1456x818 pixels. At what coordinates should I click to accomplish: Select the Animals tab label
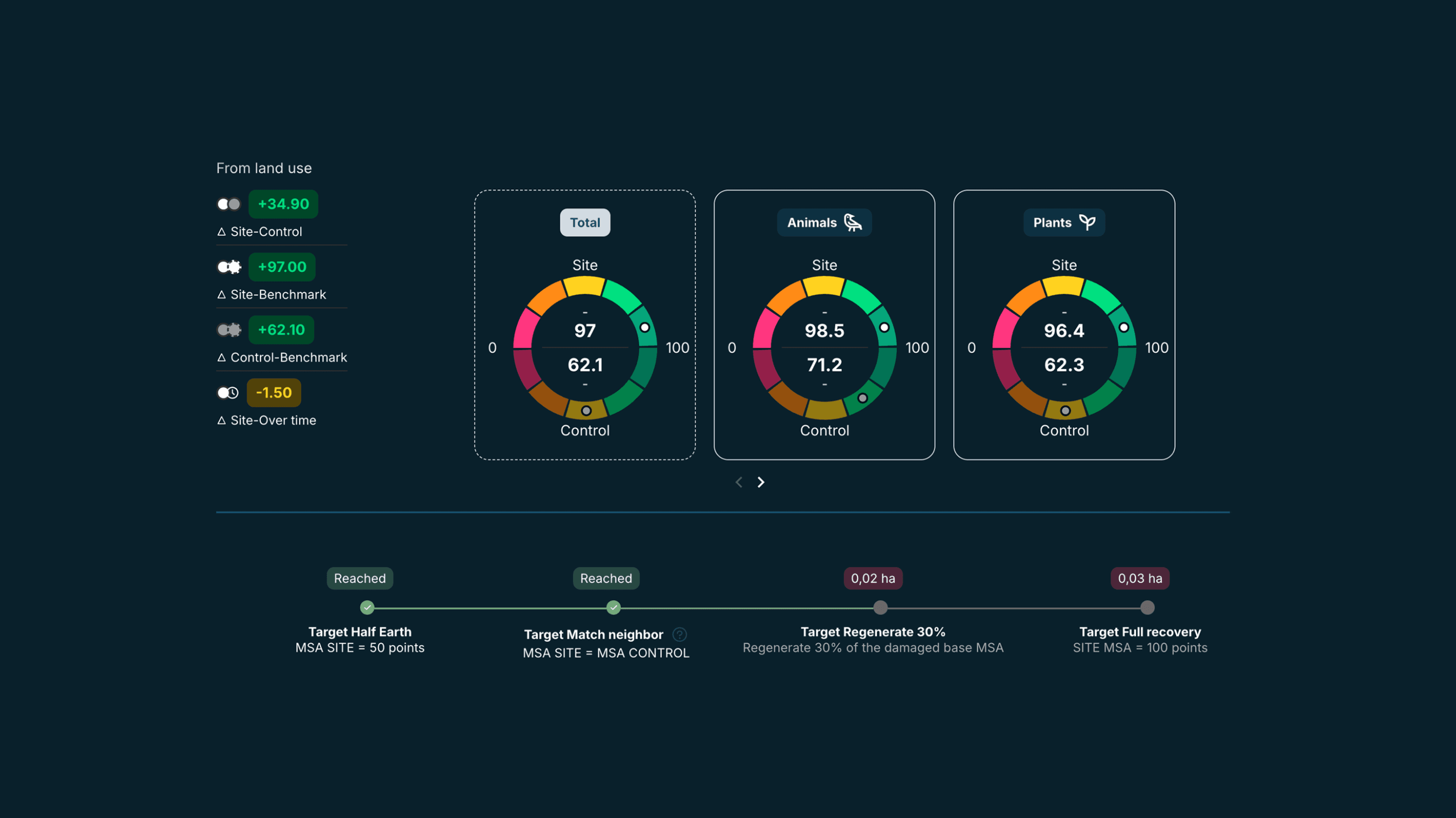coord(824,222)
